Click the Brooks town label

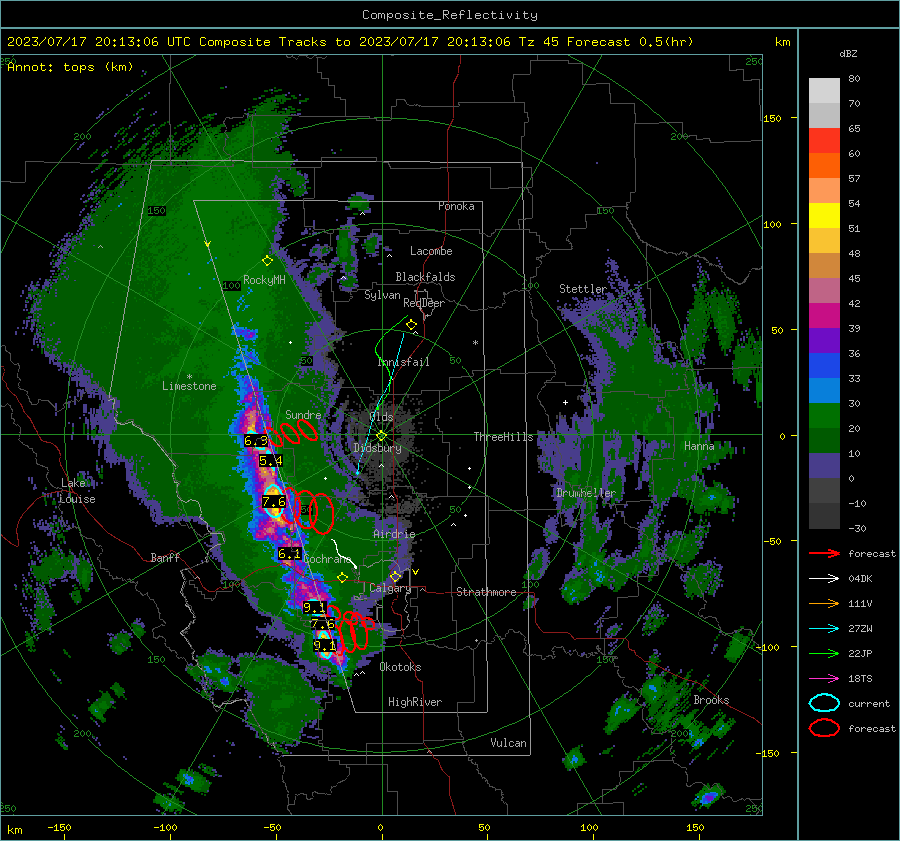coord(711,700)
